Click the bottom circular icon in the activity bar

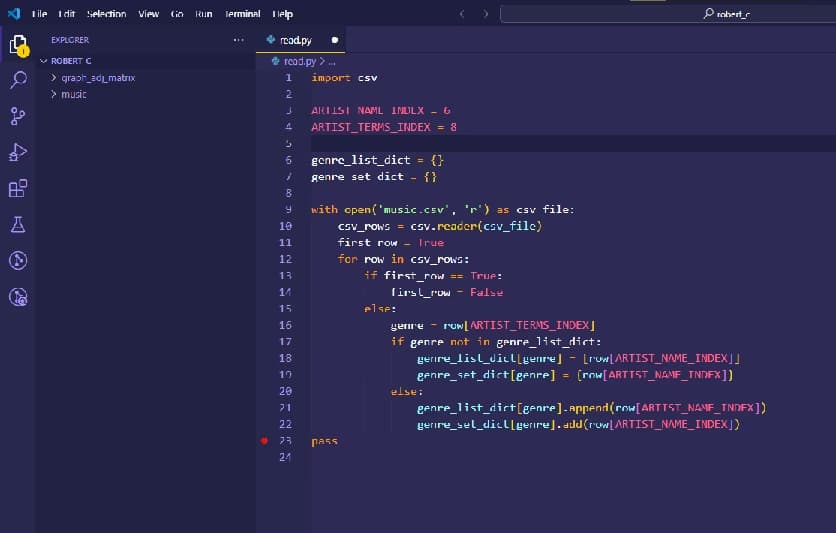pos(18,297)
